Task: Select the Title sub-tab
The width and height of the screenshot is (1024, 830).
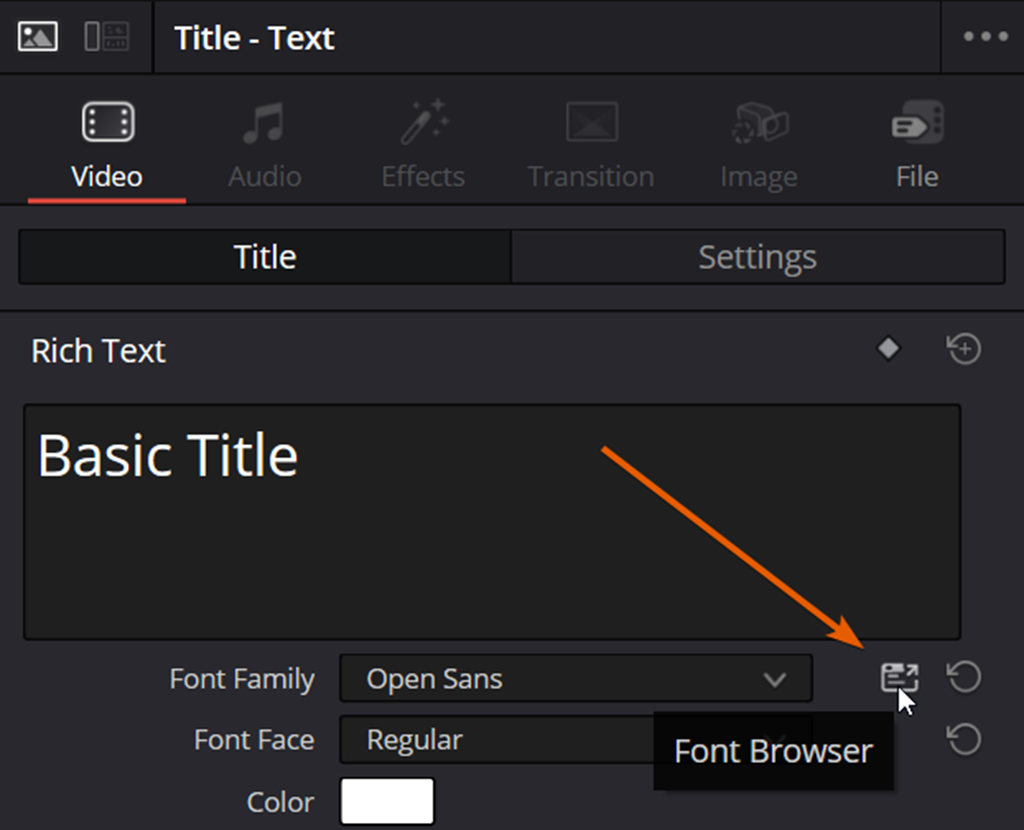Action: click(265, 257)
